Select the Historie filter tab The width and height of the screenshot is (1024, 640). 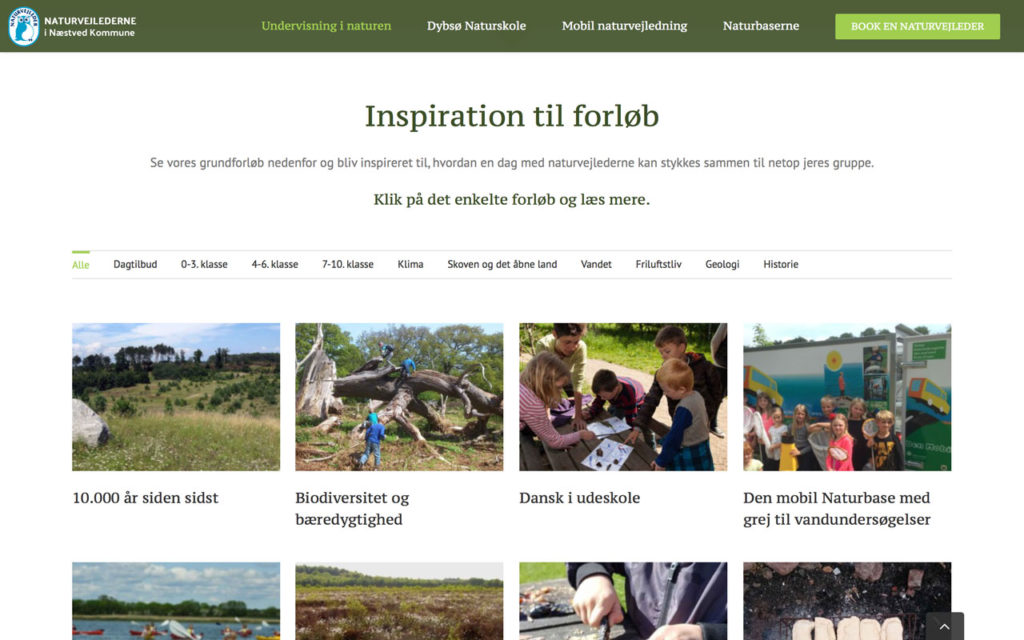(x=780, y=264)
